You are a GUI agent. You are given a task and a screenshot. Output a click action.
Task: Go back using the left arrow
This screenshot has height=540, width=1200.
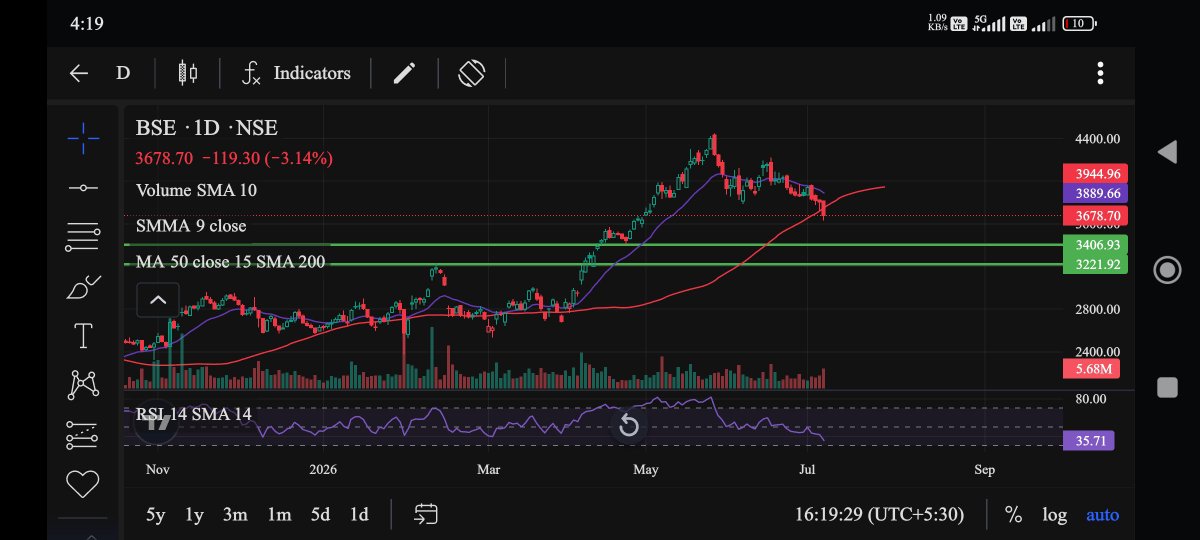(79, 73)
